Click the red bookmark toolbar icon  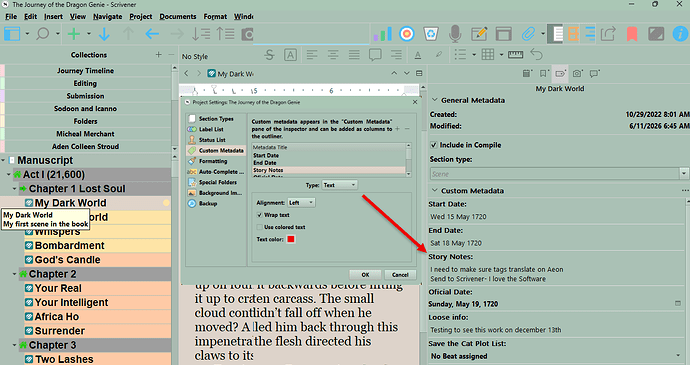tap(632, 34)
